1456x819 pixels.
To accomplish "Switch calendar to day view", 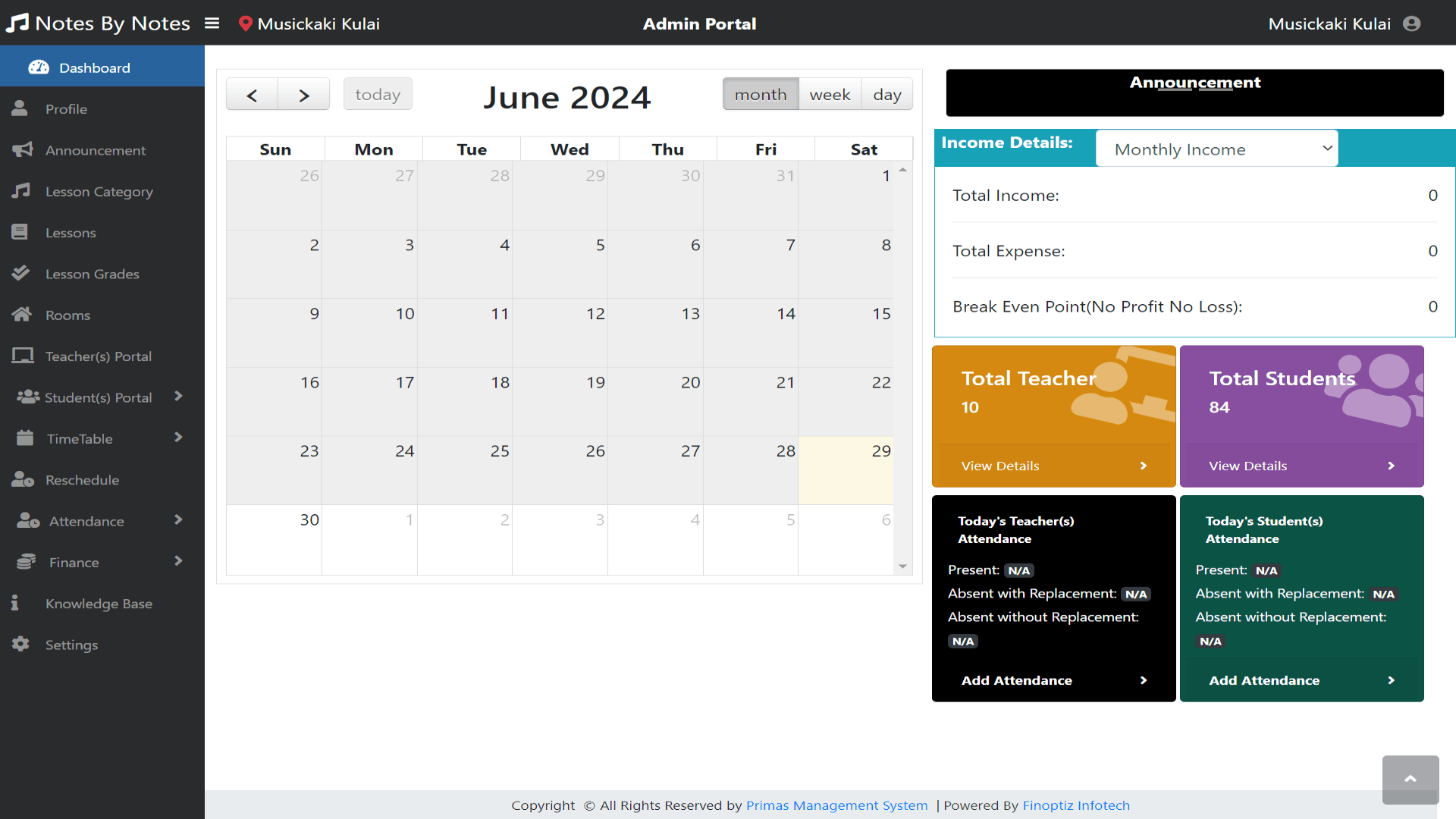I will [x=887, y=94].
